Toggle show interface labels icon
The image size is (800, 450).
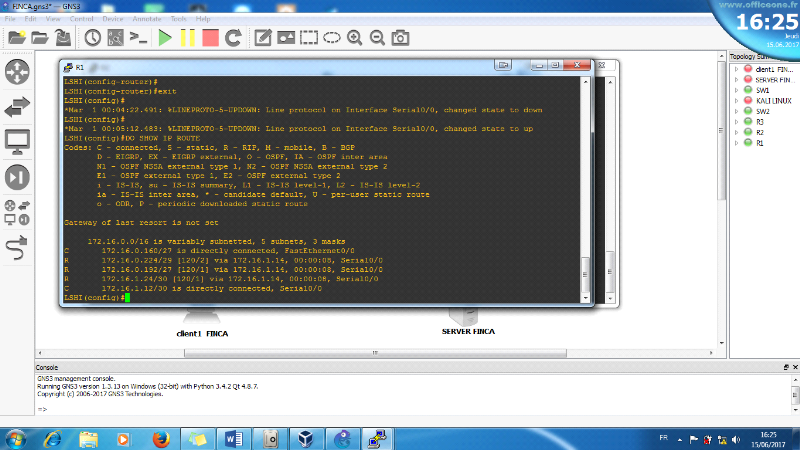pos(115,38)
